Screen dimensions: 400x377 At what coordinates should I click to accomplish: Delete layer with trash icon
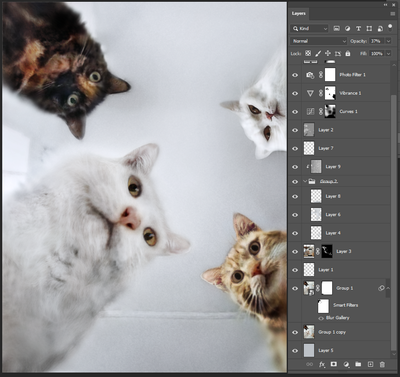pos(382,364)
